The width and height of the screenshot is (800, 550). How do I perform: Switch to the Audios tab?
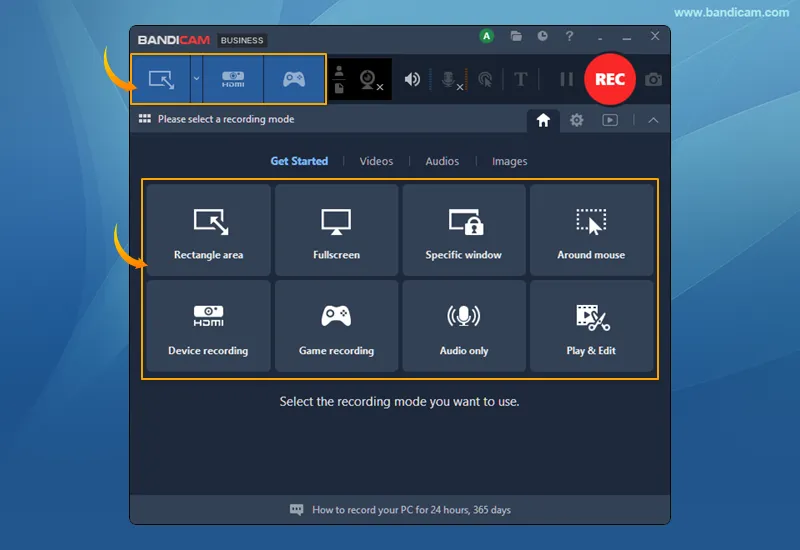pyautogui.click(x=442, y=161)
